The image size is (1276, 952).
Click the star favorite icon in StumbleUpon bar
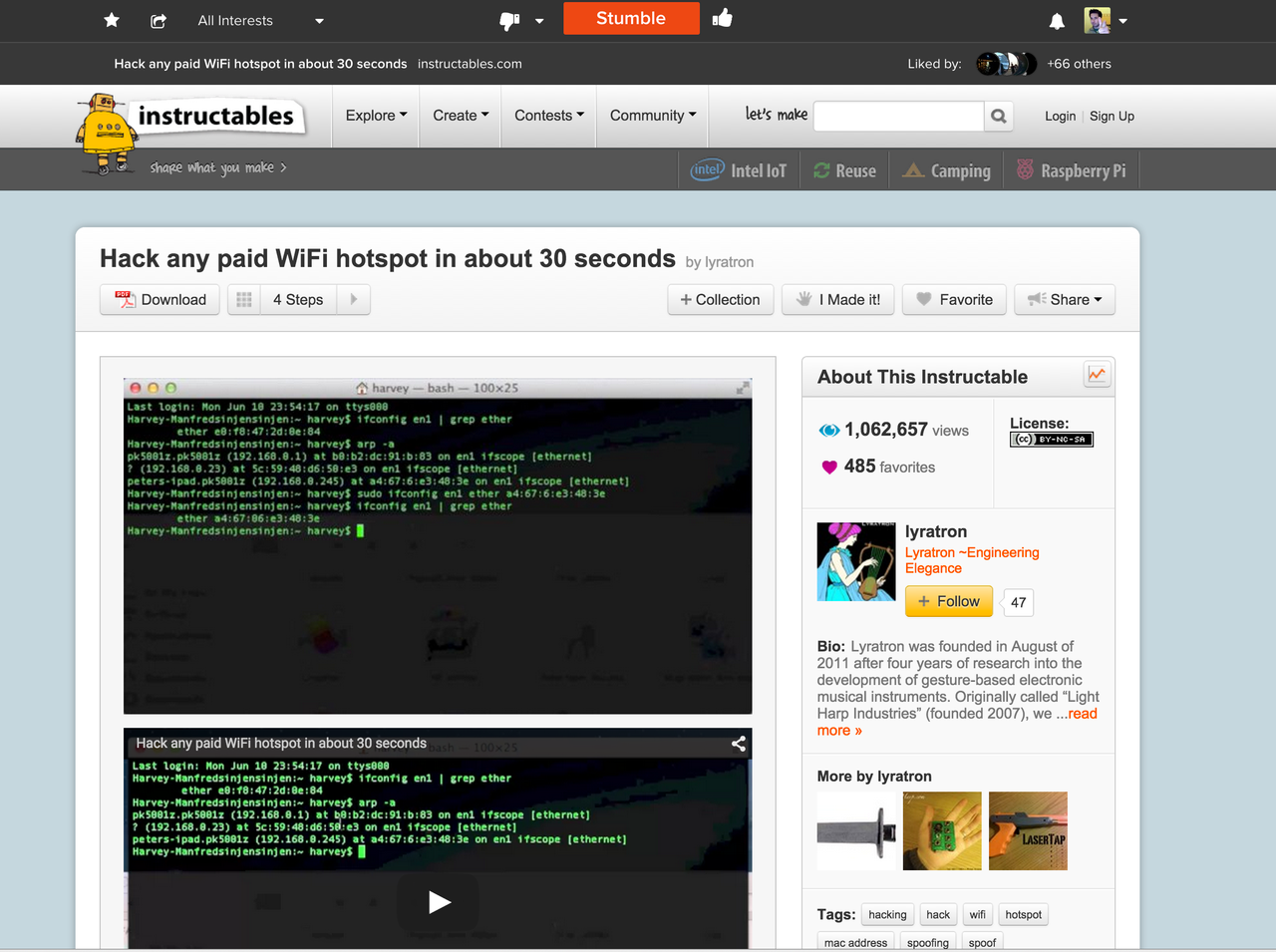[112, 20]
